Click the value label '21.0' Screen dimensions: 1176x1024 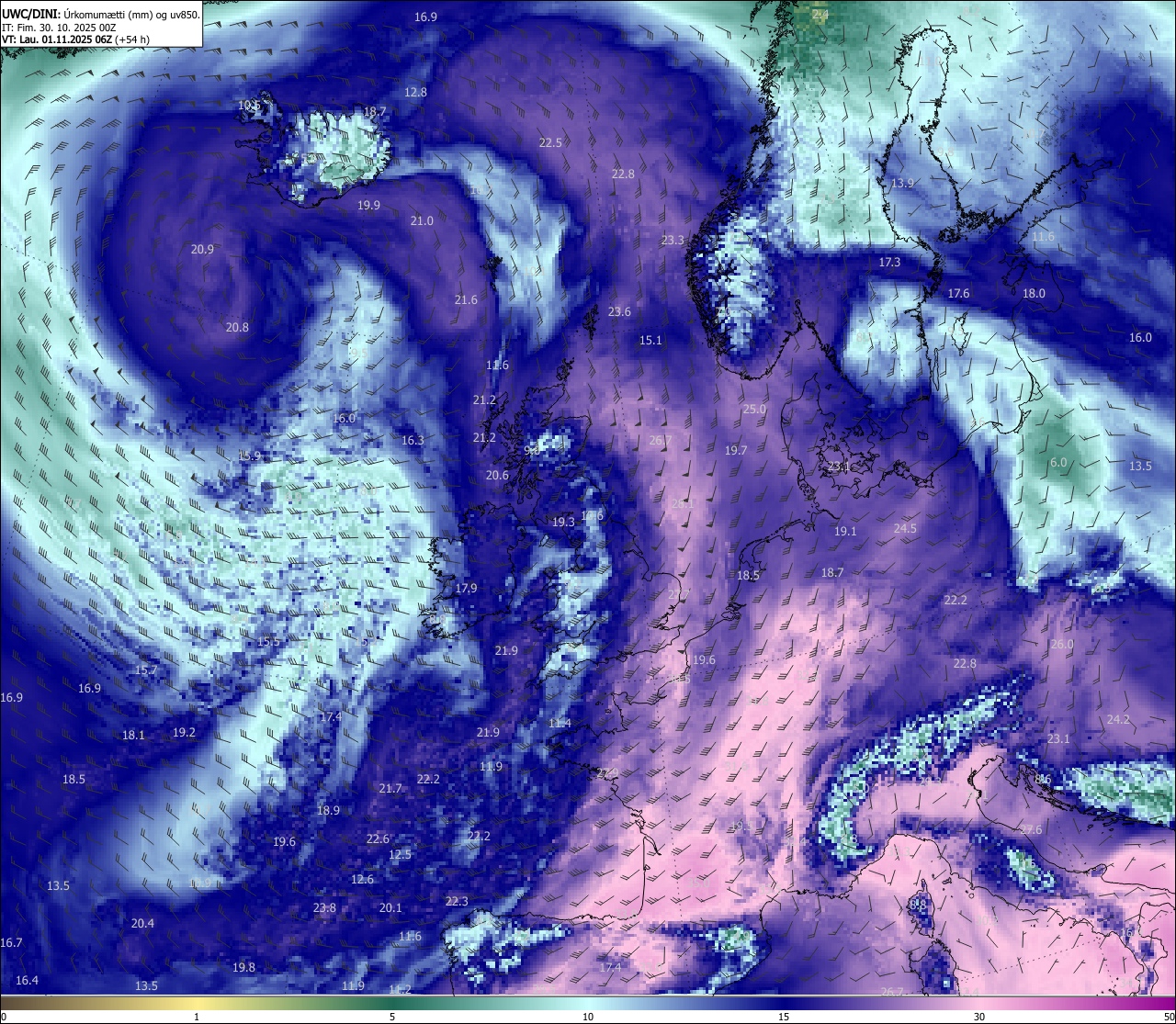[x=422, y=221]
